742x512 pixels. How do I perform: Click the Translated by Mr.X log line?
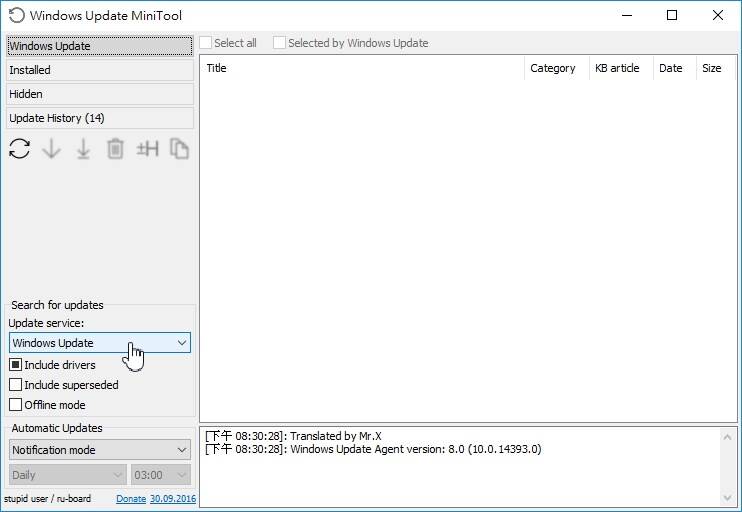coord(293,436)
